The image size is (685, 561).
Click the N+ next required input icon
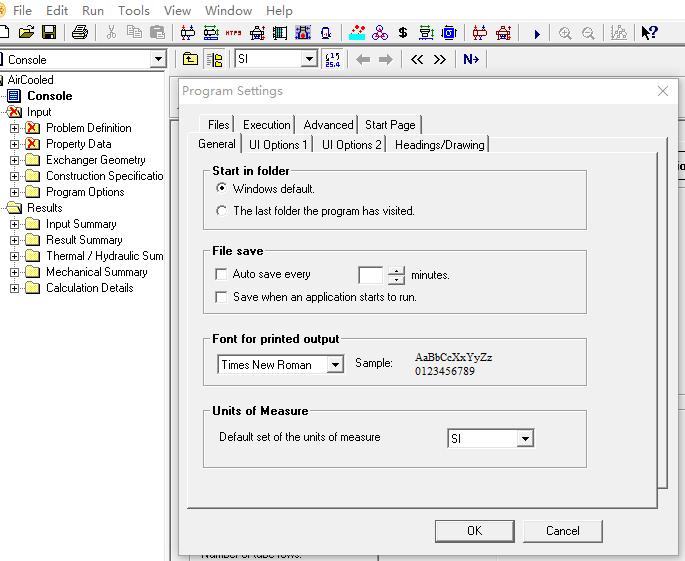click(471, 59)
